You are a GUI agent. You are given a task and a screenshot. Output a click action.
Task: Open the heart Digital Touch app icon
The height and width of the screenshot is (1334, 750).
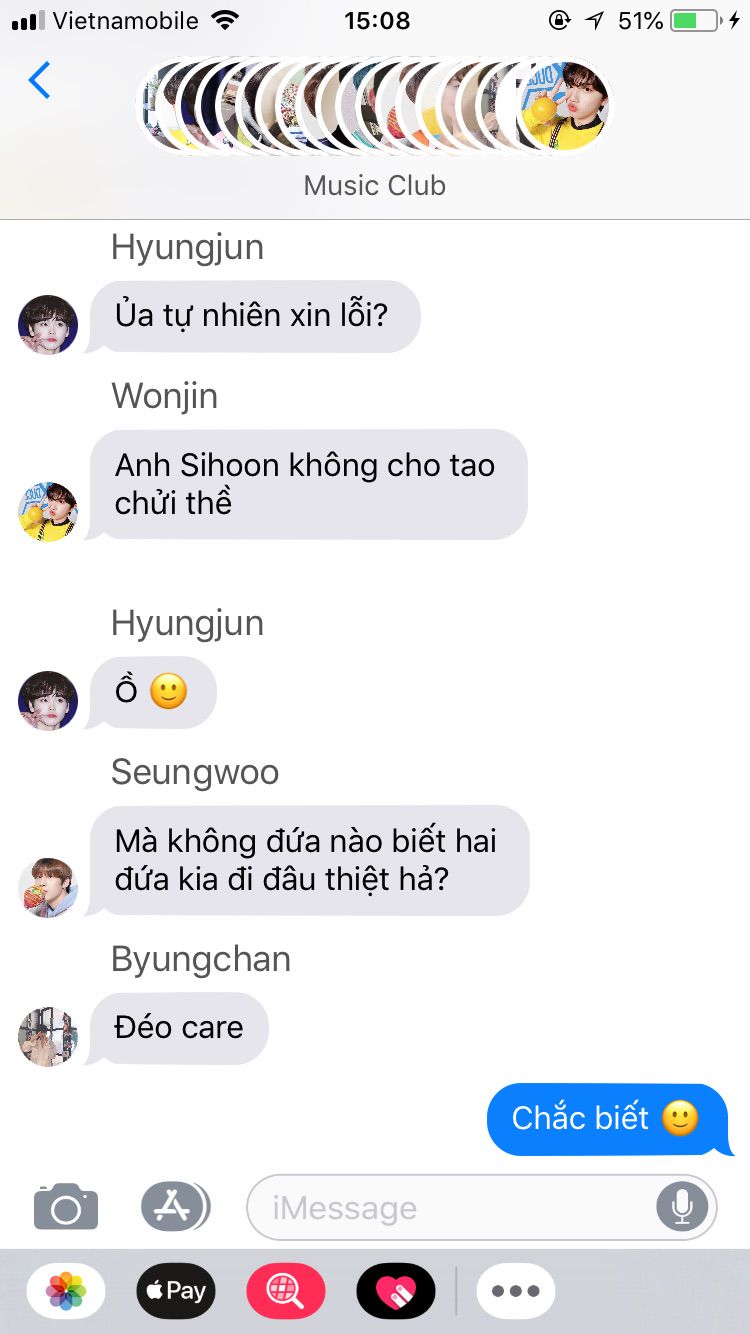[396, 1291]
